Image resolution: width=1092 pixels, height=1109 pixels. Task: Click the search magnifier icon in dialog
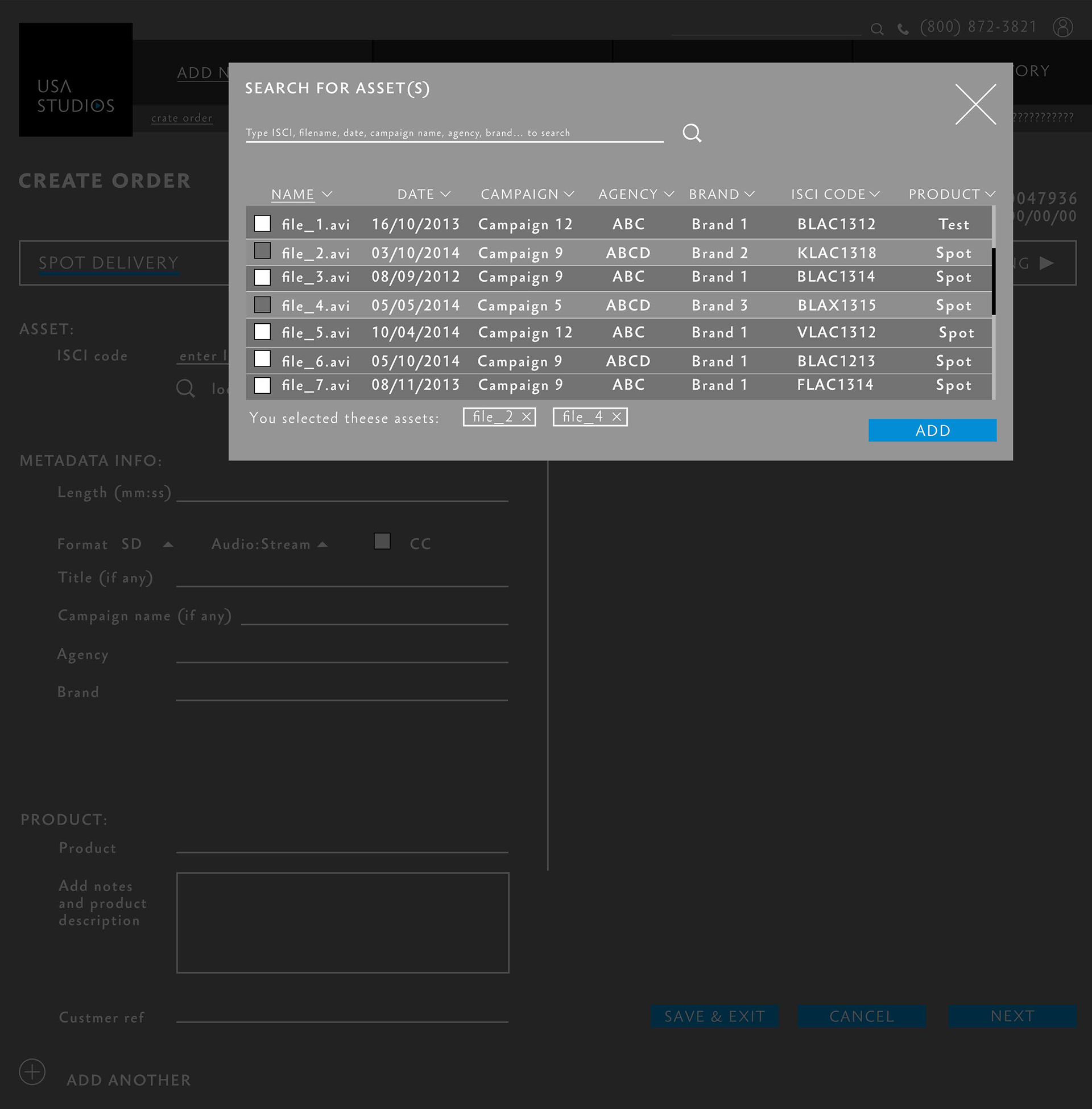click(x=692, y=133)
